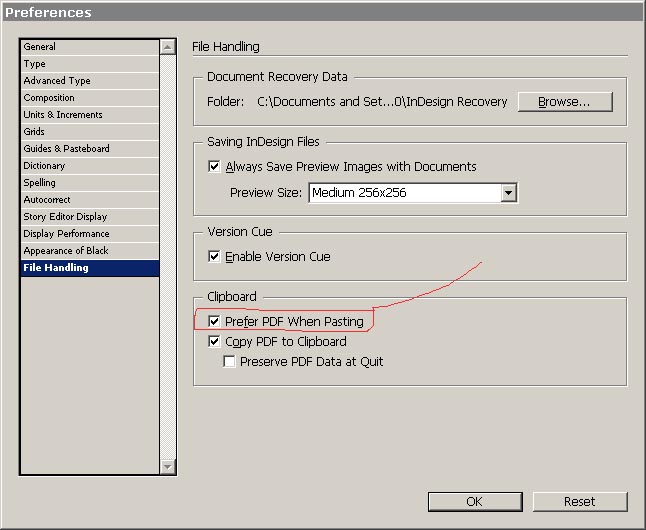Click the Saving InDesign Files group label
The width and height of the screenshot is (646, 530).
coord(263,142)
